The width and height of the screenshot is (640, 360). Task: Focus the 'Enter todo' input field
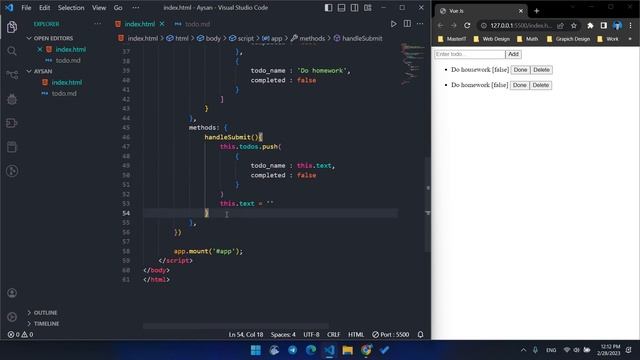[470, 54]
